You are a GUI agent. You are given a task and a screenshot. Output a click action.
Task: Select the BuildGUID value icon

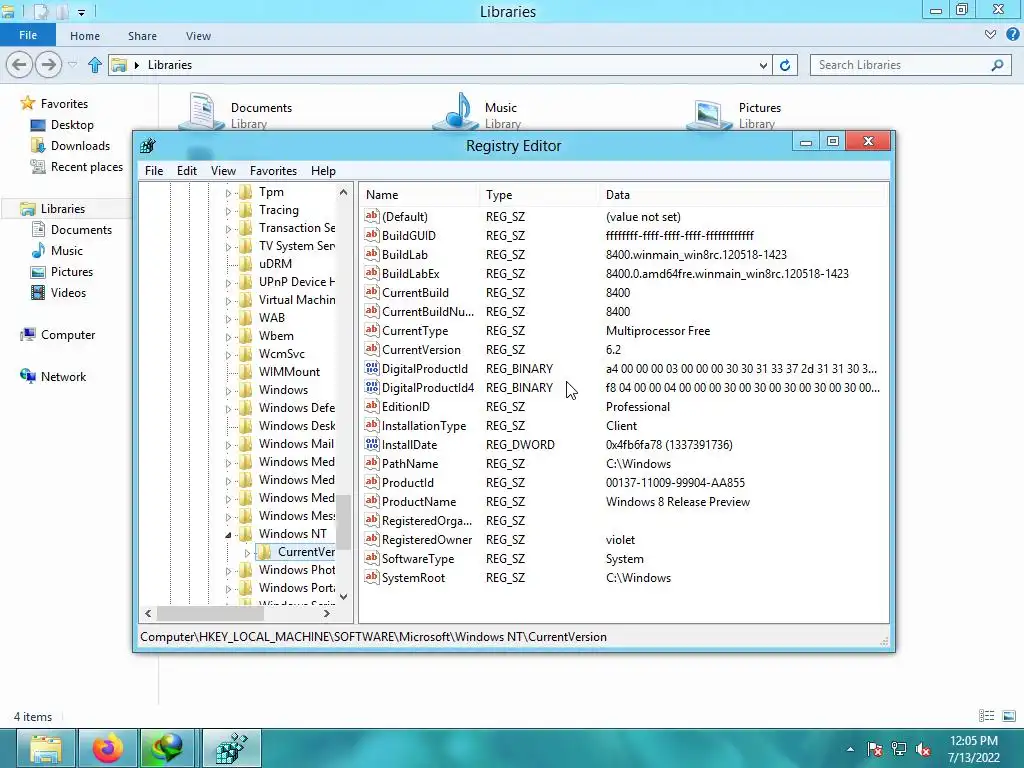[x=372, y=235]
